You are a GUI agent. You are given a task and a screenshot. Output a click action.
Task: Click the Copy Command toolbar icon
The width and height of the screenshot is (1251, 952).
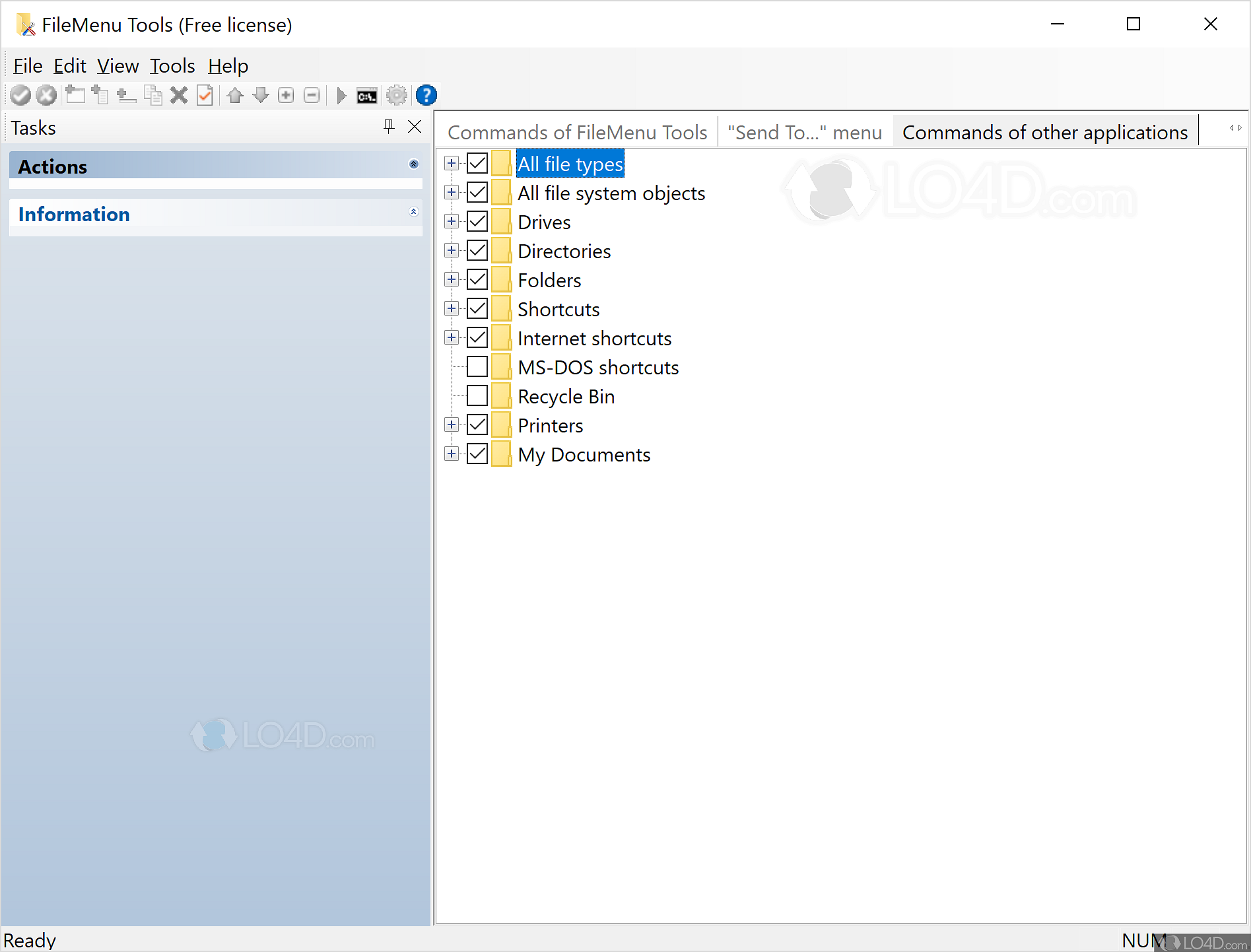pyautogui.click(x=153, y=95)
